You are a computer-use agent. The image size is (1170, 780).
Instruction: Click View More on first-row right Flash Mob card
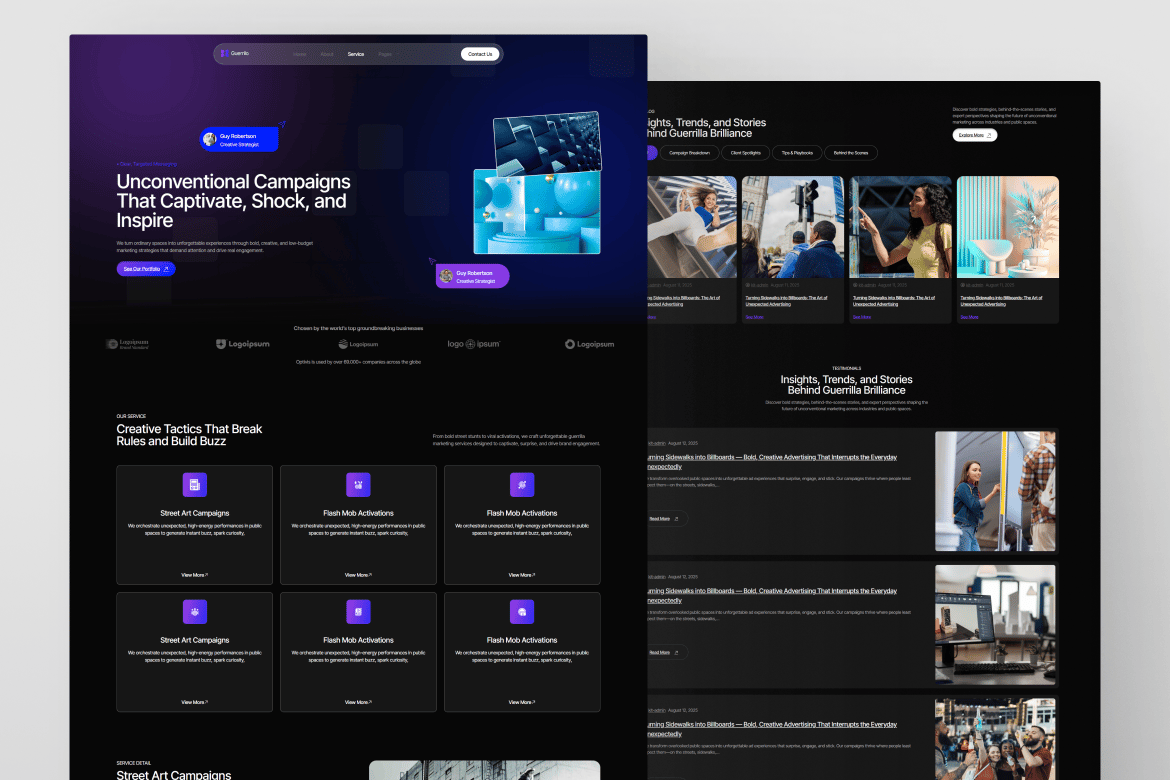tap(522, 575)
